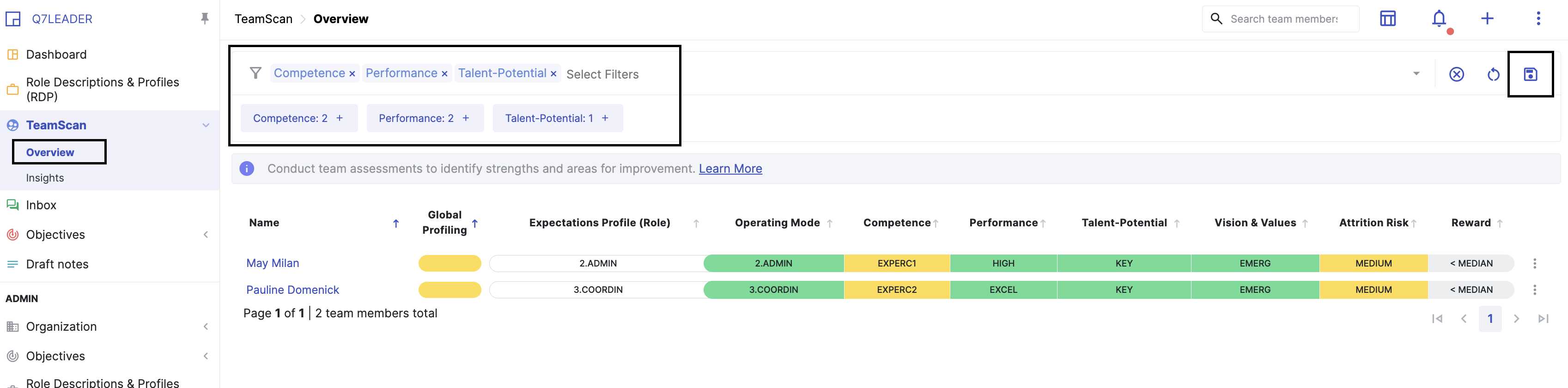The image size is (1568, 388).
Task: Expand the Organization admin menu
Action: (x=206, y=327)
